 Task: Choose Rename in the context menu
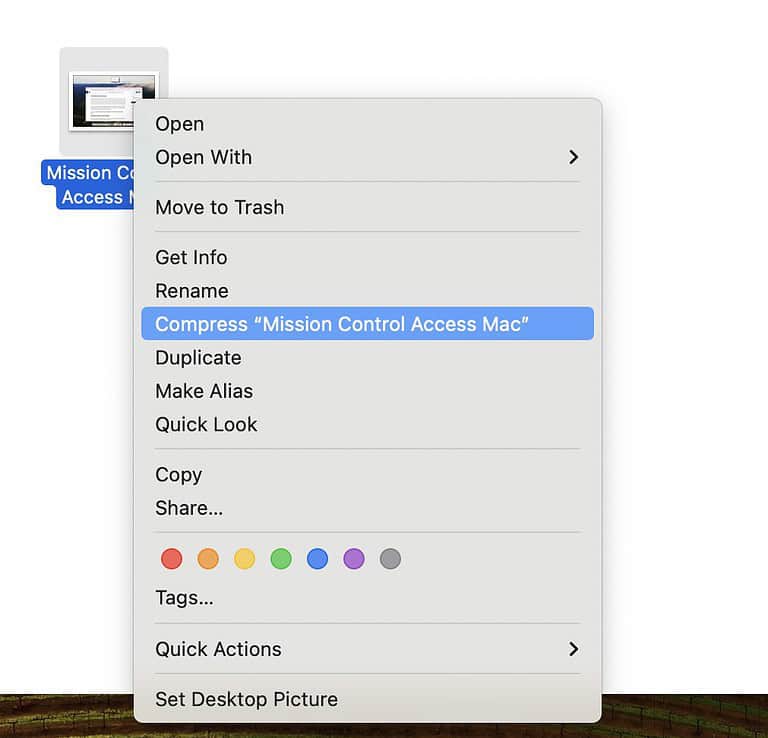[192, 291]
